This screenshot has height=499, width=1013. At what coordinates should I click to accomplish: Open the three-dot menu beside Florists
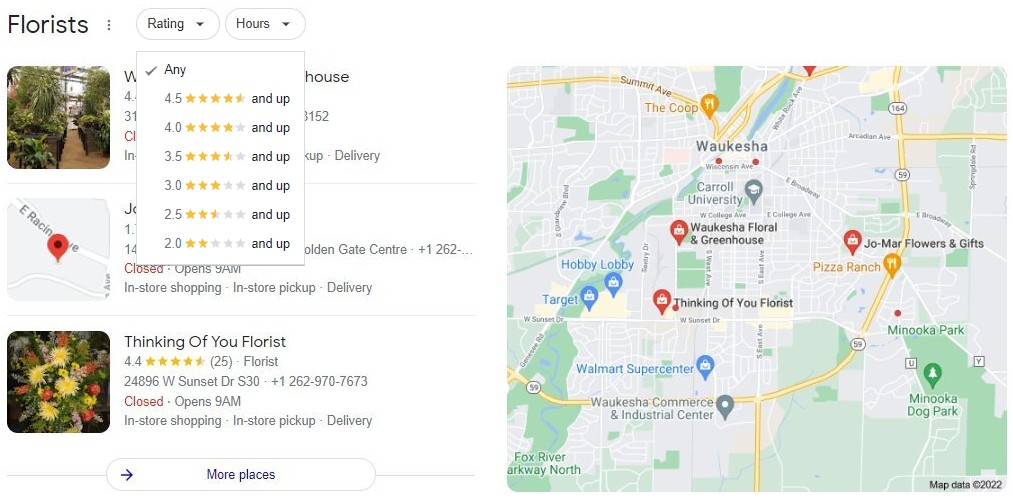[x=109, y=25]
